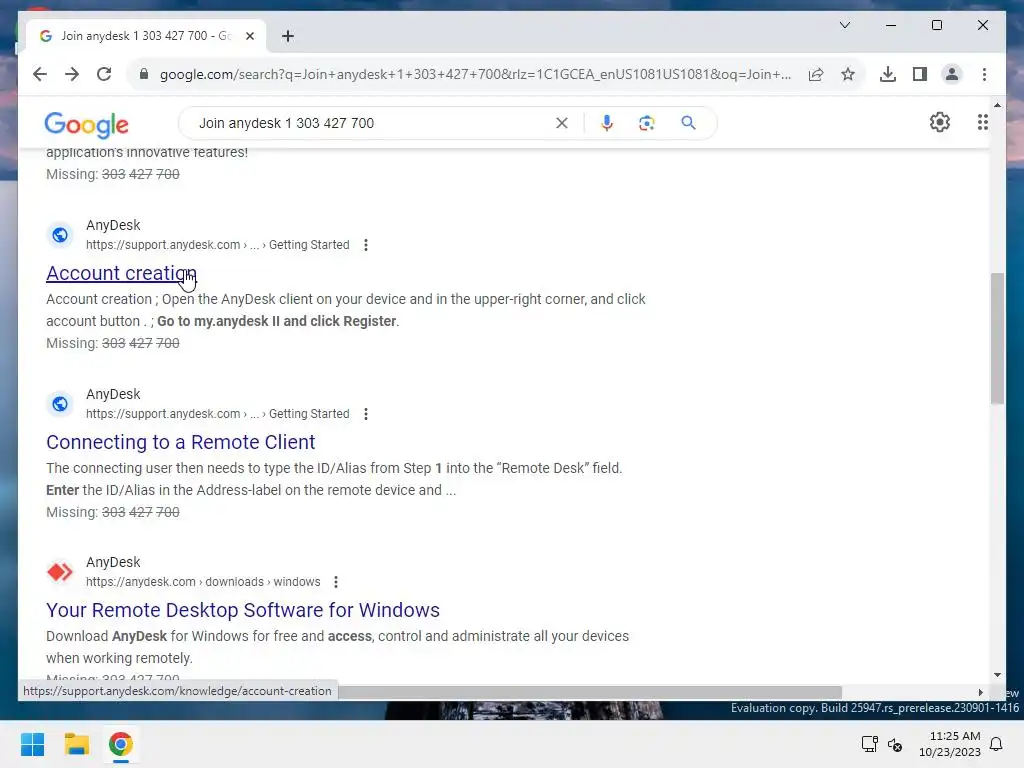Click the favicon of Connecting to a Remote Client result
1024x768 pixels.
[x=60, y=404]
